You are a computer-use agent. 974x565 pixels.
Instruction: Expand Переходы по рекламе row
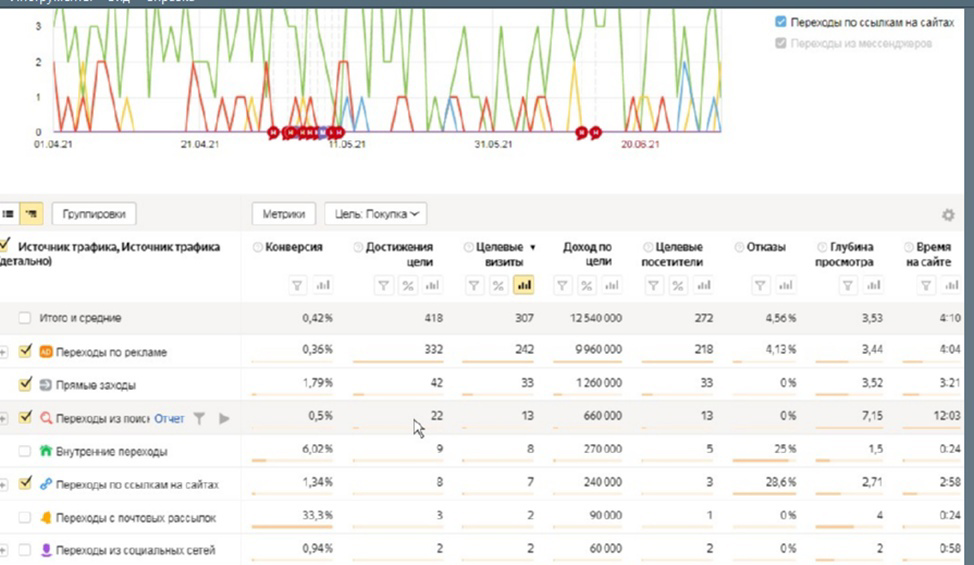(3, 352)
